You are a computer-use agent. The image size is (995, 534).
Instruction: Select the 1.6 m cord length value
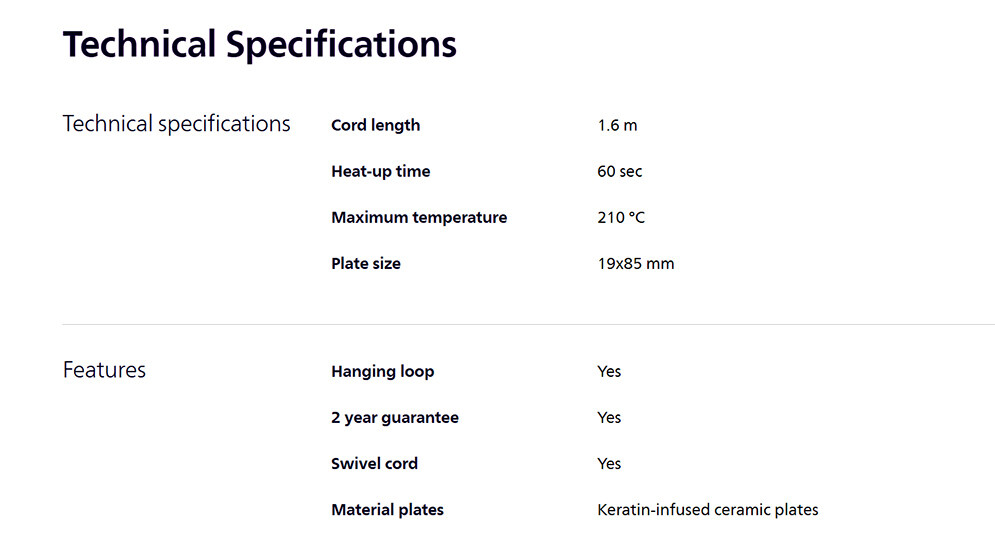617,125
